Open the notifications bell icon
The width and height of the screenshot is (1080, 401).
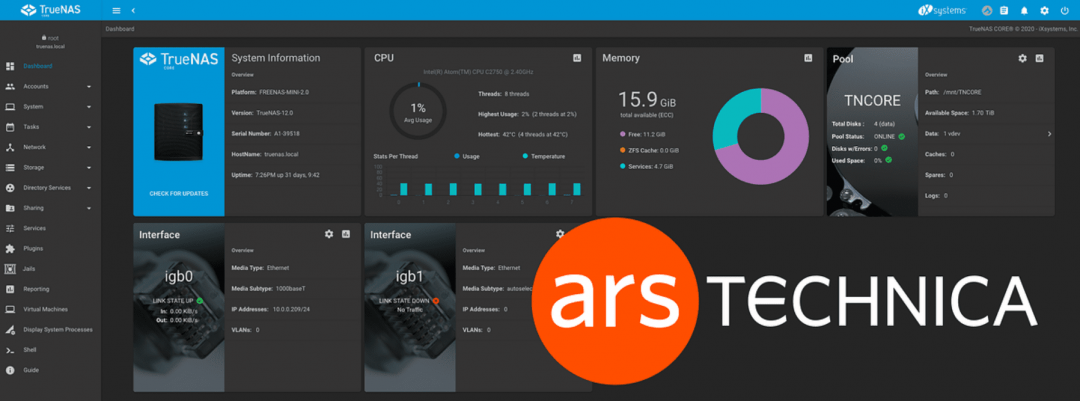tap(1024, 10)
